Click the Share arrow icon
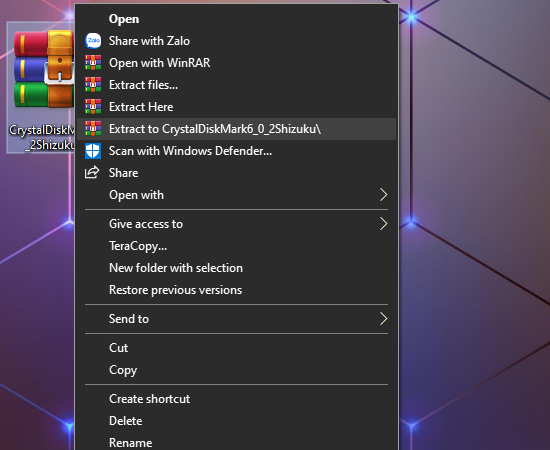Viewport: 550px width, 450px height. click(92, 173)
